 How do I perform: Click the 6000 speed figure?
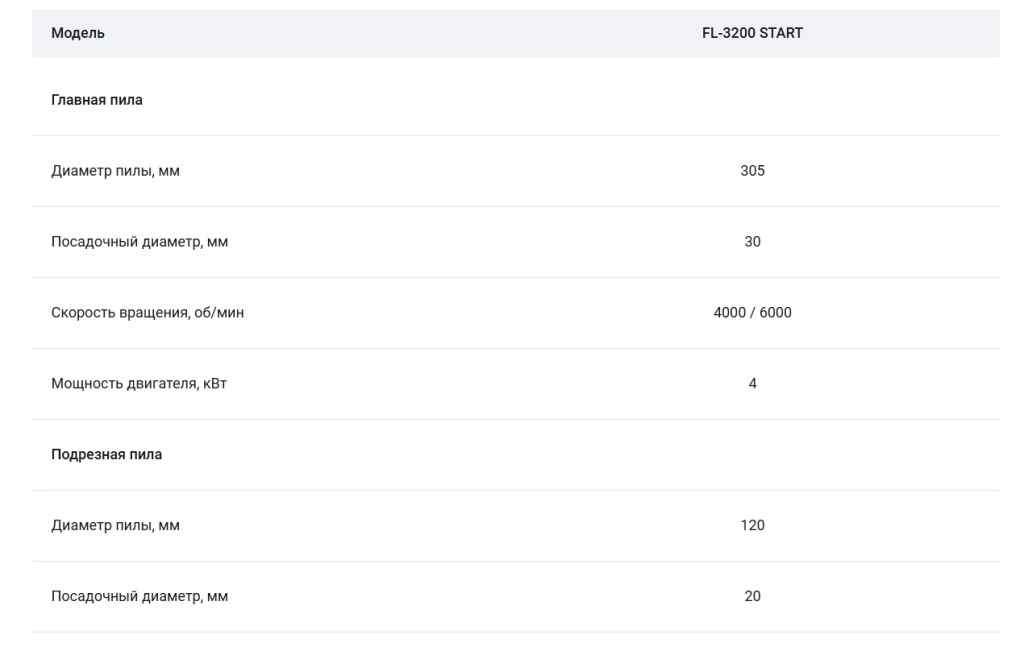[x=775, y=313]
